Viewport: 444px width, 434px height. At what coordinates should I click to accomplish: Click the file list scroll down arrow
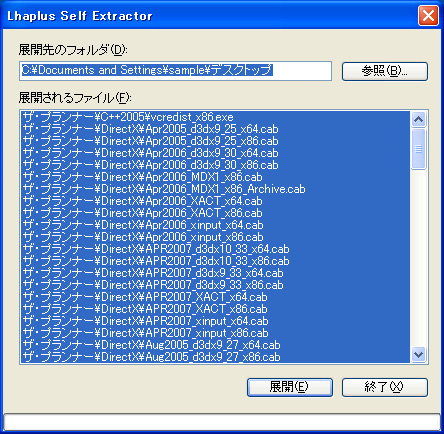pos(418,354)
